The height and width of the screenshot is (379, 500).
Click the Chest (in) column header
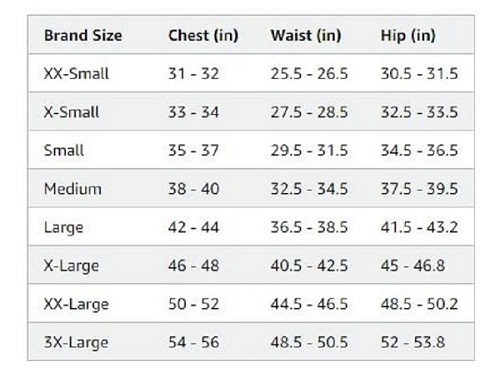(203, 35)
